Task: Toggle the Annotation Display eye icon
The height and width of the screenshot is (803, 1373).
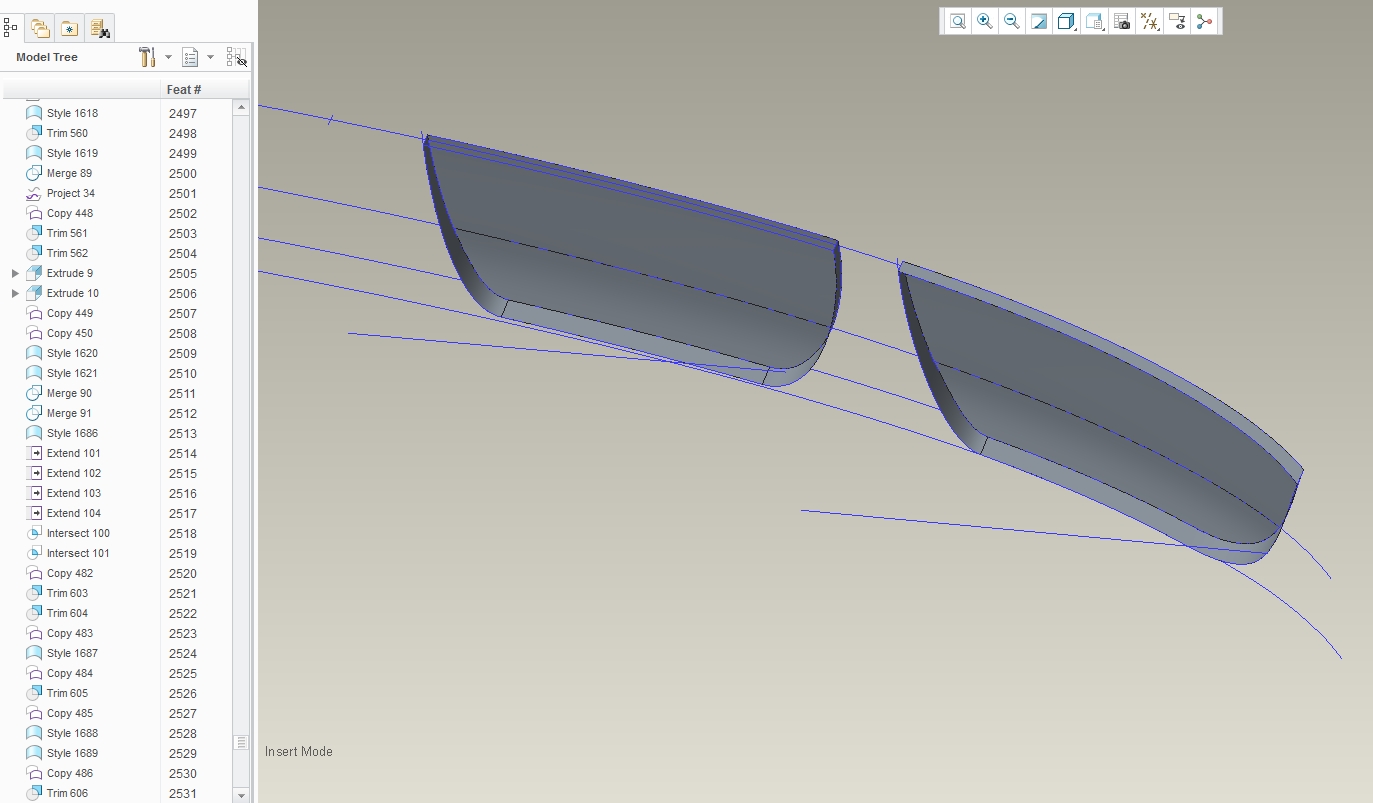Action: pos(1177,21)
